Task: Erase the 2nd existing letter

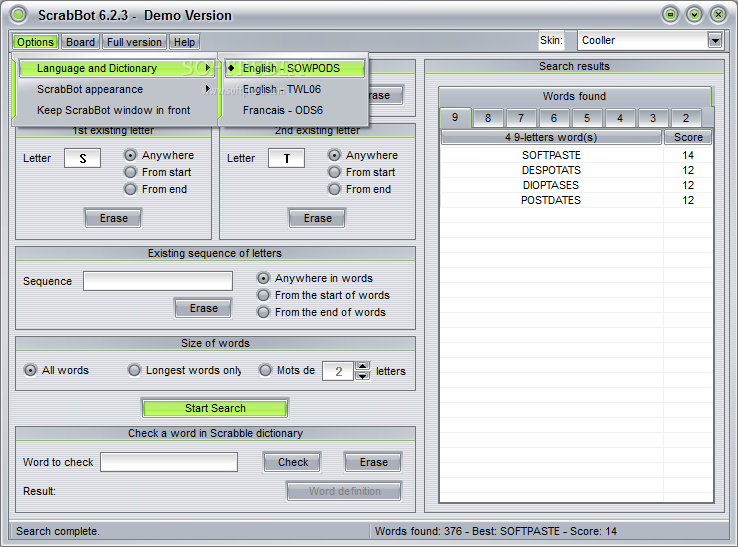Action: tap(317, 218)
